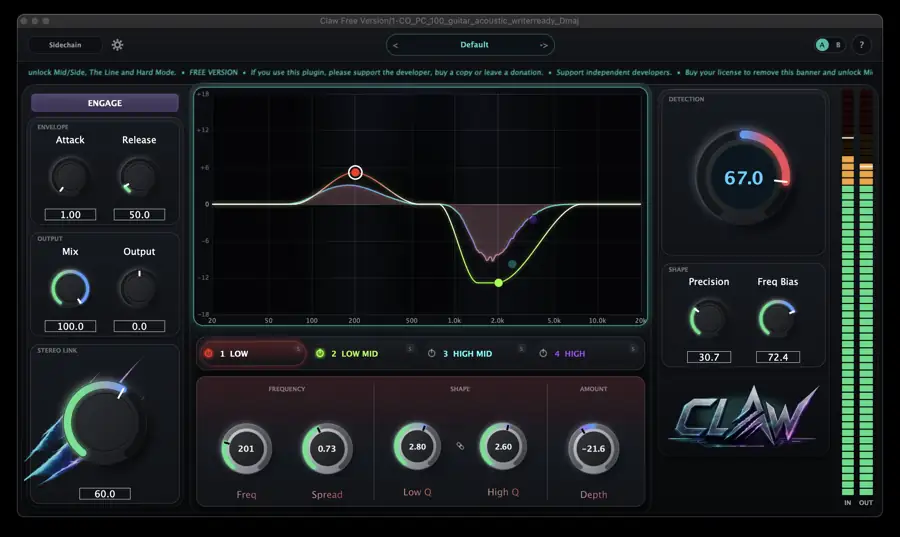Click the Precision value field 30.7
This screenshot has width=900, height=537.
(x=709, y=357)
